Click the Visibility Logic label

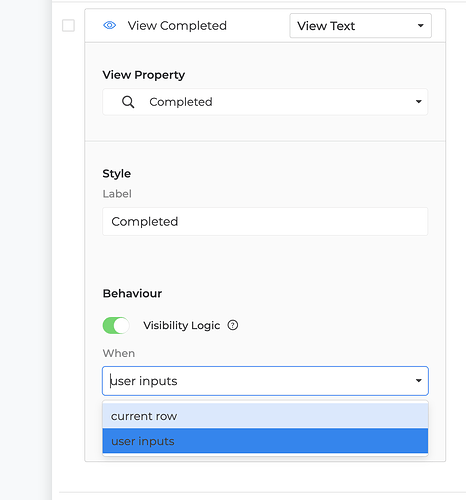[x=182, y=326]
